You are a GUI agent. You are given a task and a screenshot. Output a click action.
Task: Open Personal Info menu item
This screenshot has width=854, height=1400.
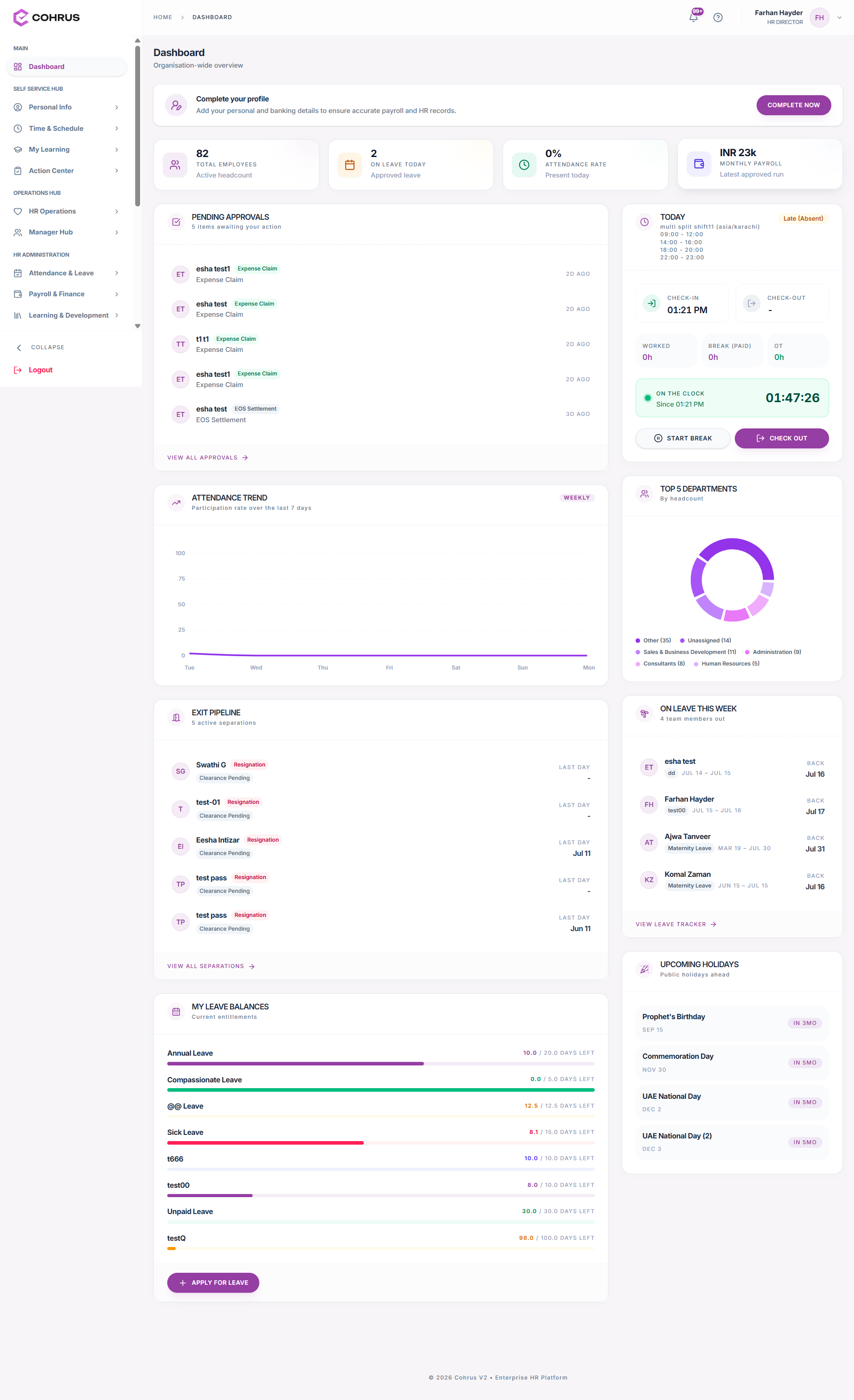[66, 107]
